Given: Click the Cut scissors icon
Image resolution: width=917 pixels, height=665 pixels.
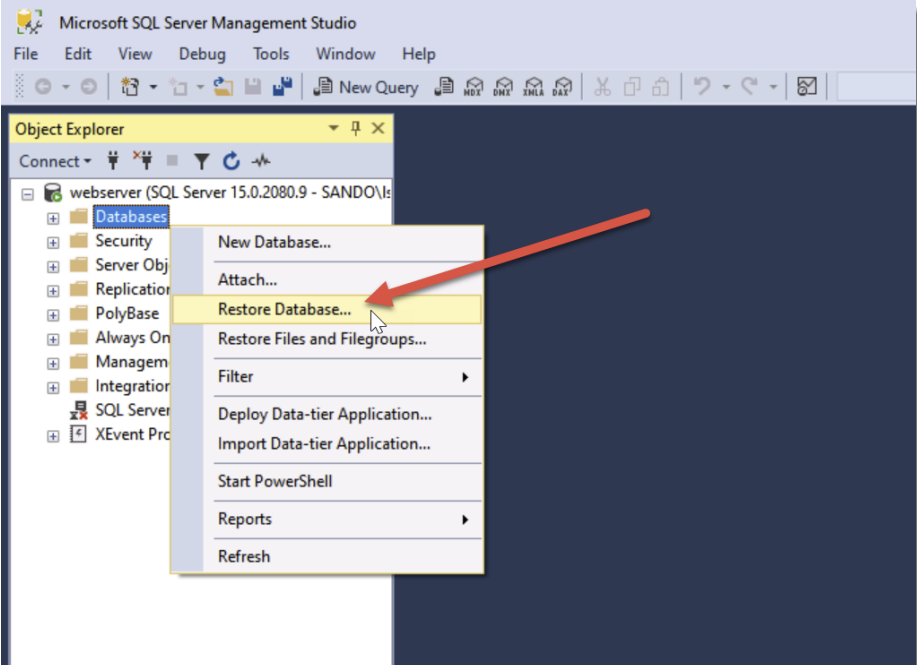Looking at the screenshot, I should 602,87.
